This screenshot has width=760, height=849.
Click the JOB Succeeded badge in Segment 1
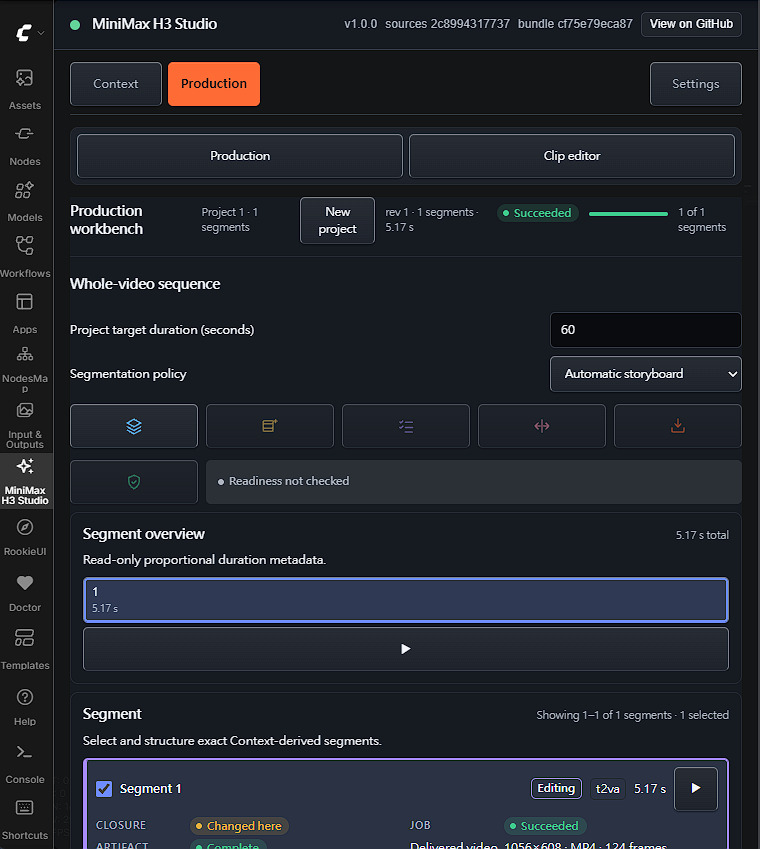click(x=545, y=826)
